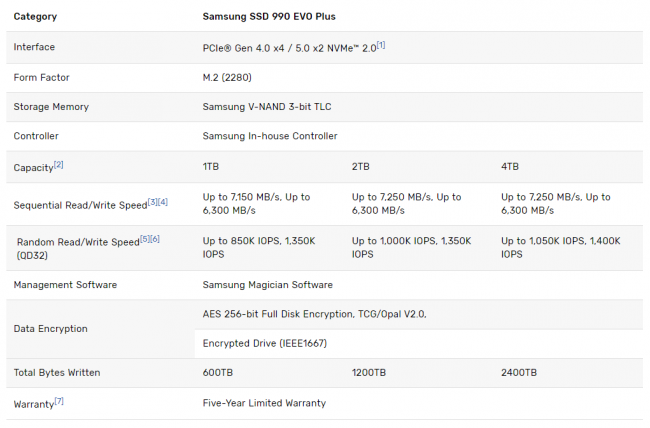Open footnote 6 on Random Read/Write Speed
Viewport: 650px width, 428px height.
click(154, 238)
